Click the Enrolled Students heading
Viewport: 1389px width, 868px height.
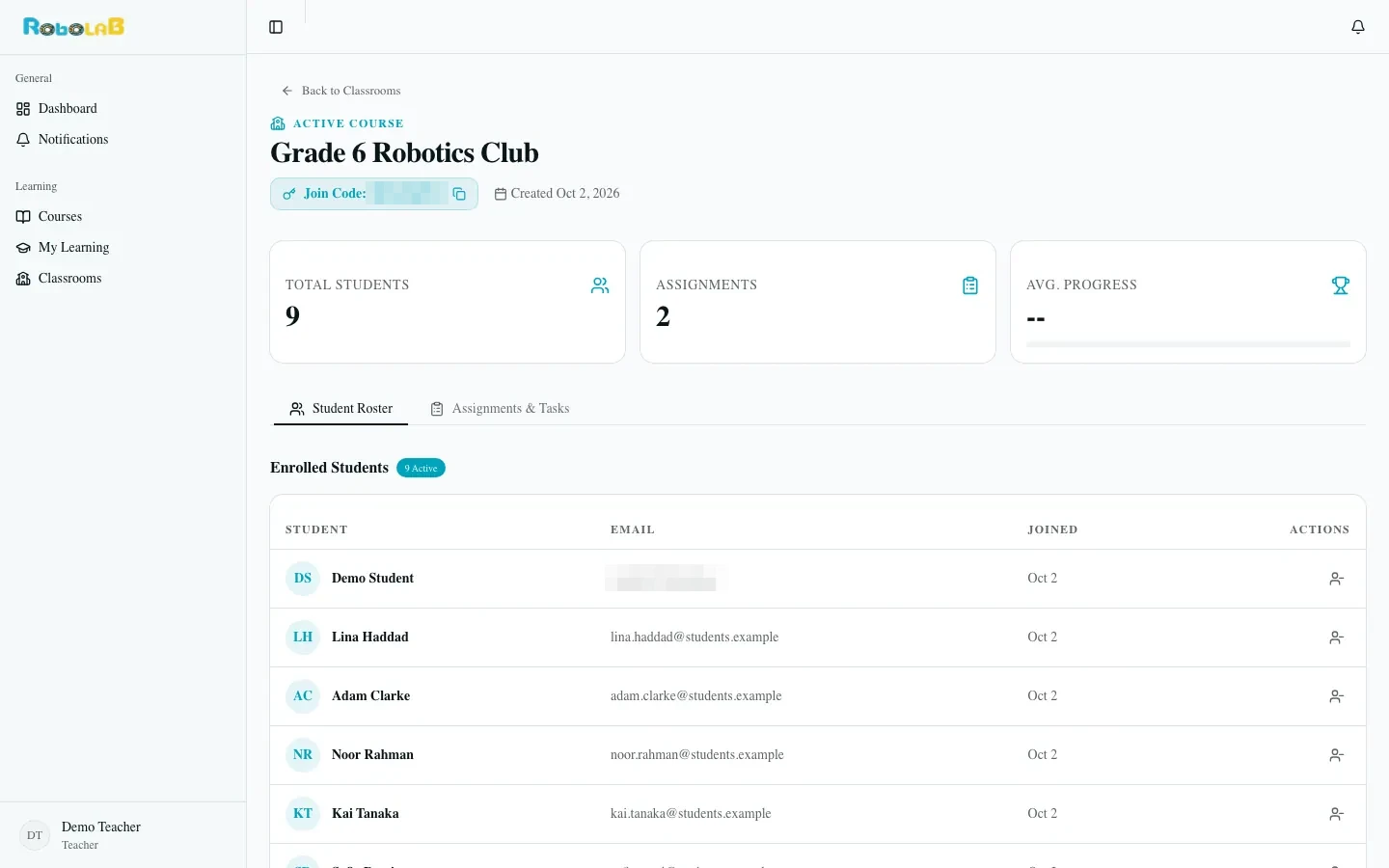click(x=329, y=468)
